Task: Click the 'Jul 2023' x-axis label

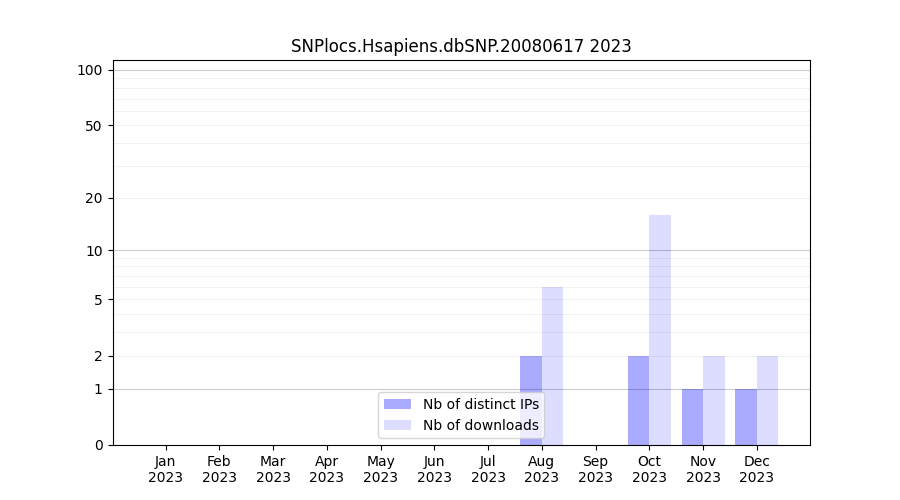Action: pos(488,469)
